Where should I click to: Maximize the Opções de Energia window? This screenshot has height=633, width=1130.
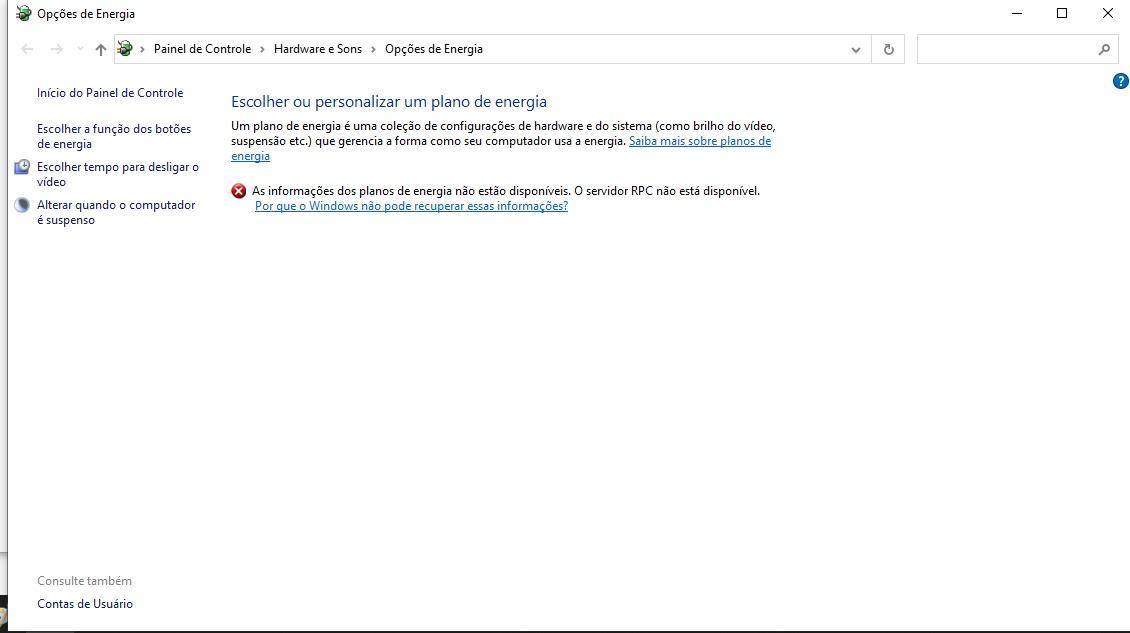pyautogui.click(x=1062, y=13)
